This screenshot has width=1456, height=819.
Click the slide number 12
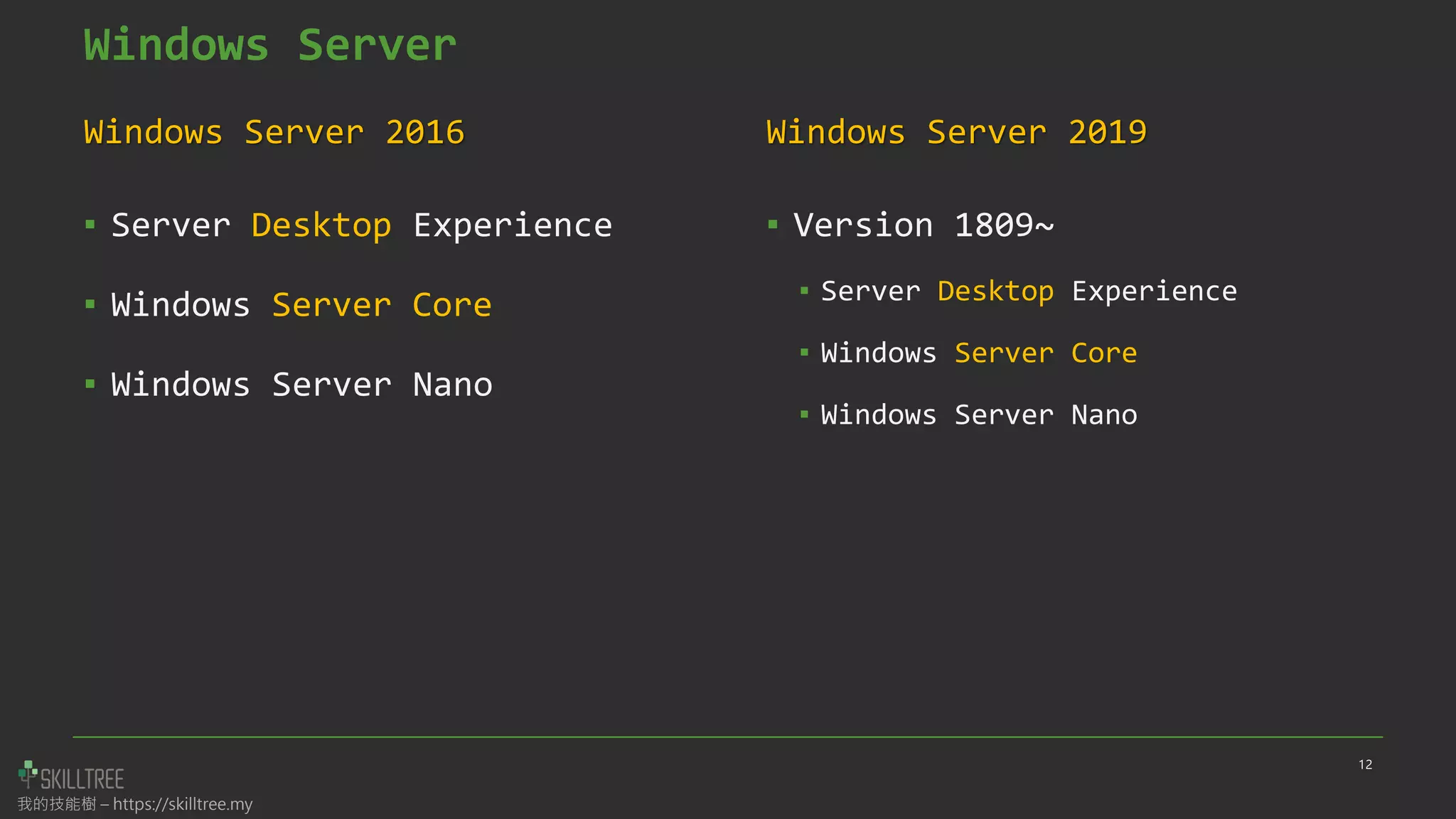click(x=1365, y=764)
